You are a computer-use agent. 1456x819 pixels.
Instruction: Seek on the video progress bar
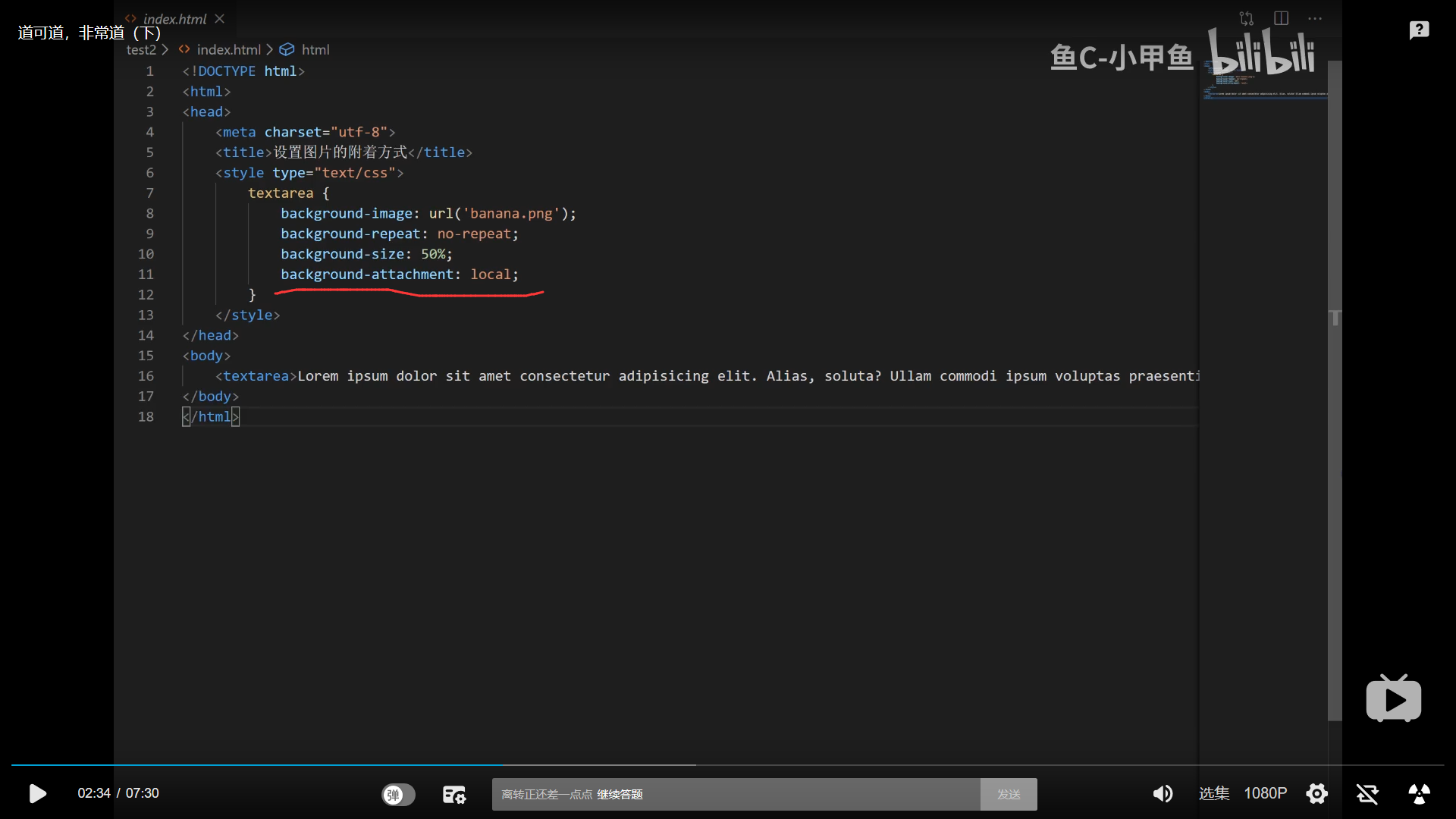(728, 765)
